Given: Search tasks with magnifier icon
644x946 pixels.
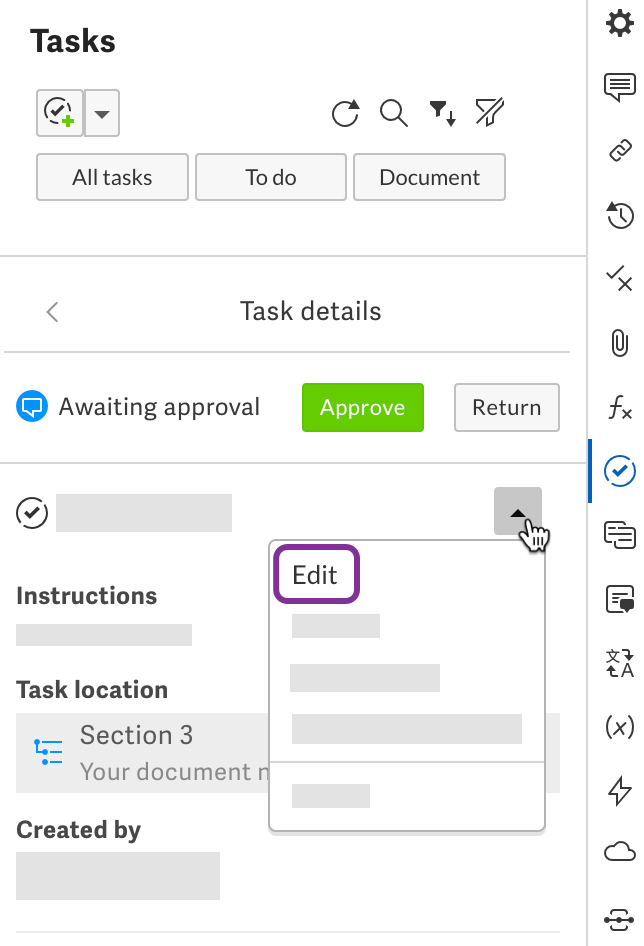Looking at the screenshot, I should click(394, 114).
